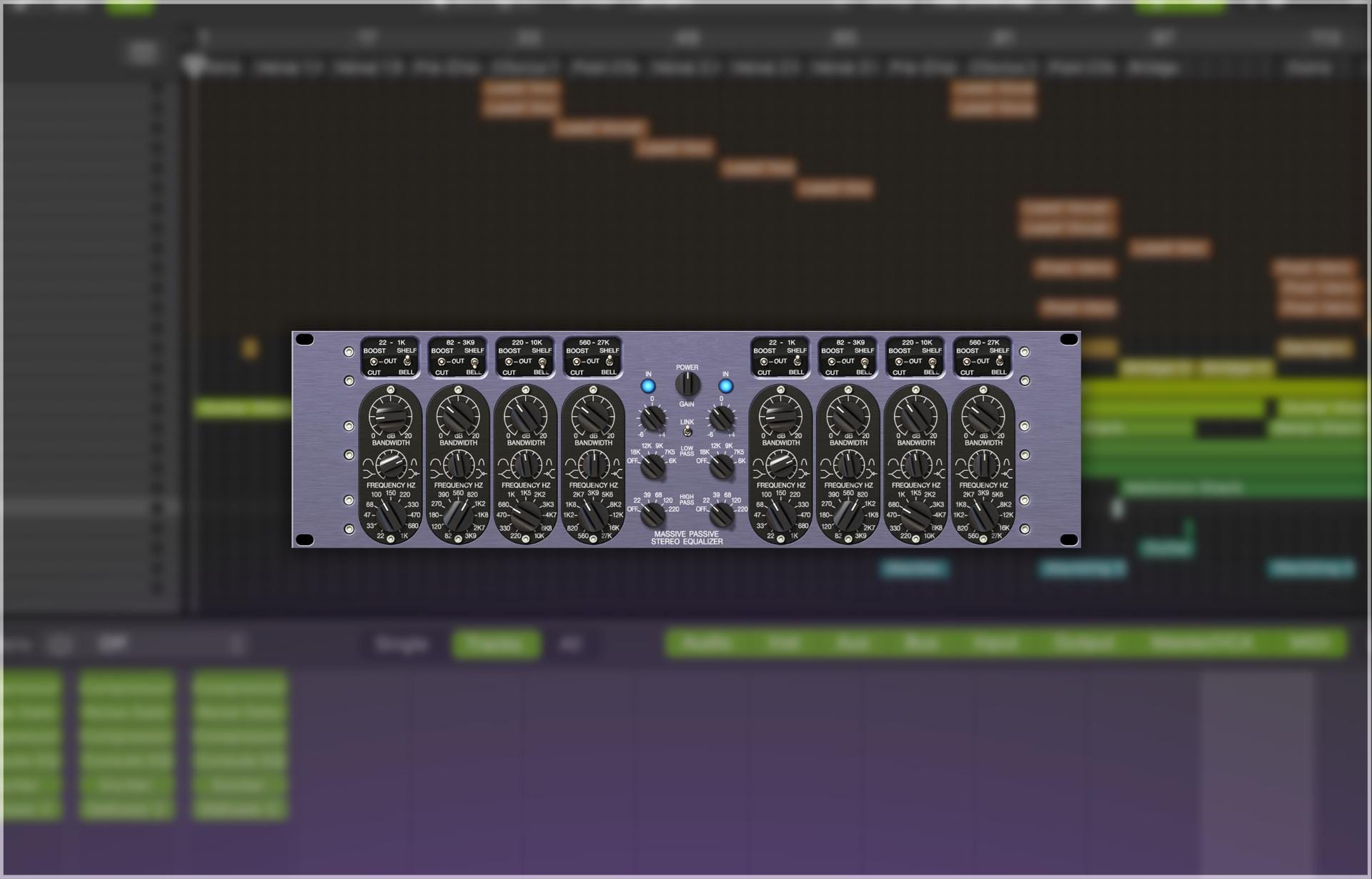Flip right 560-27K band Shelf/Bell switch

point(1000,362)
